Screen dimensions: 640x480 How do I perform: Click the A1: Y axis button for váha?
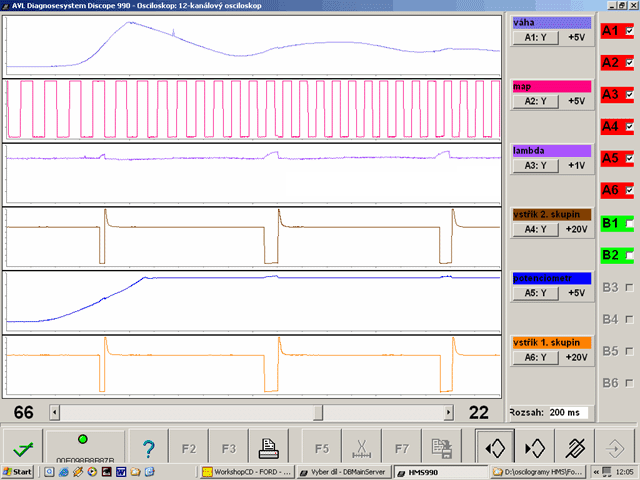pyautogui.click(x=536, y=38)
